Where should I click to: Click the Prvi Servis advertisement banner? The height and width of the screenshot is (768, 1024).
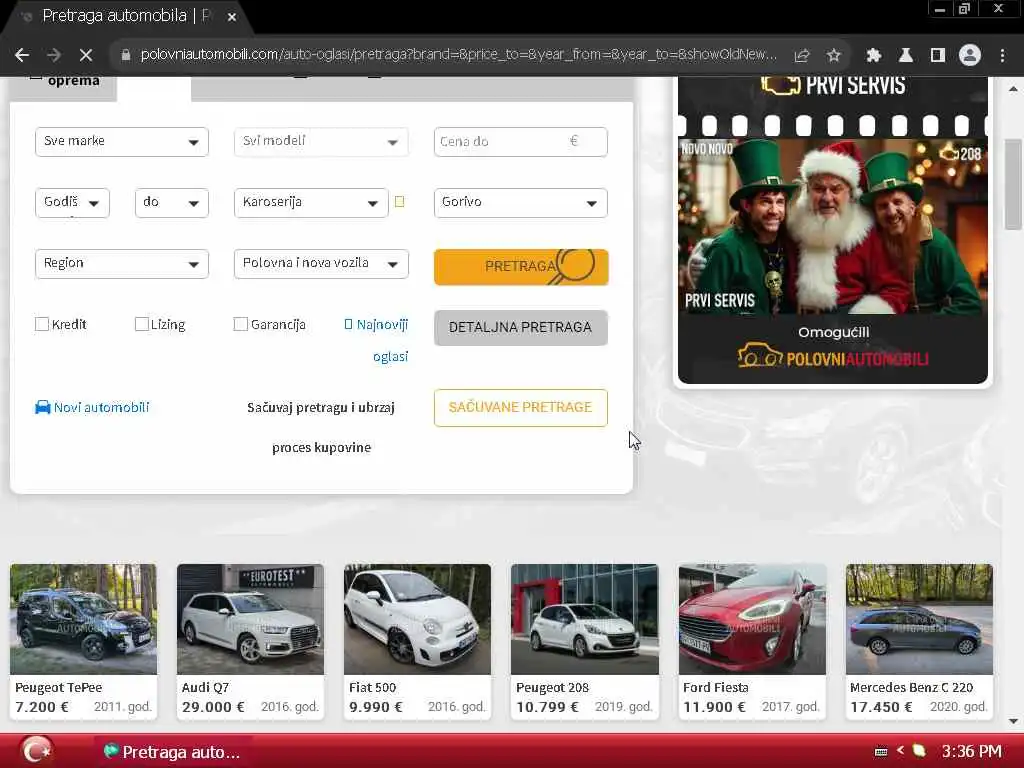(x=833, y=230)
